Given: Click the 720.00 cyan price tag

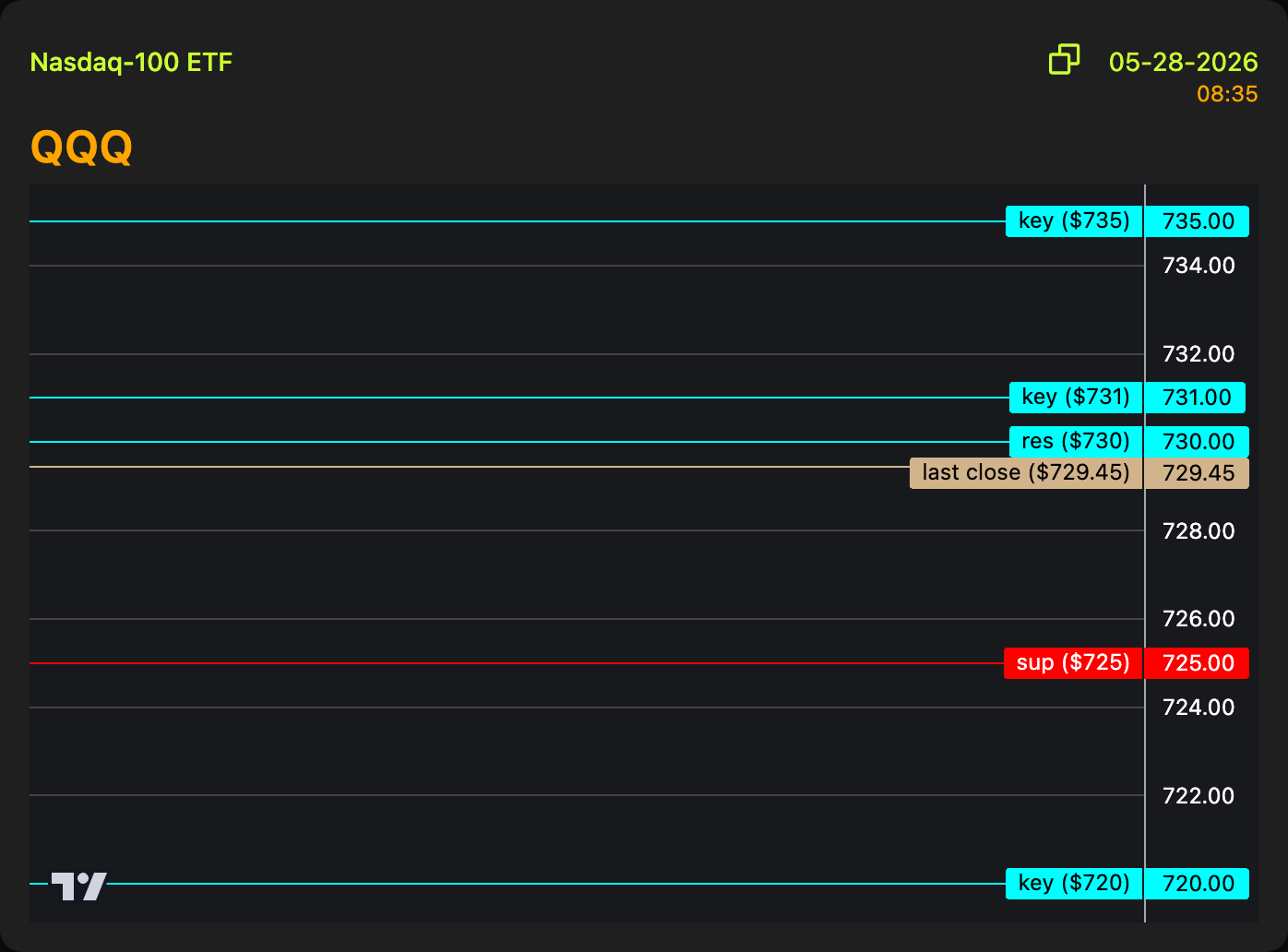Looking at the screenshot, I should point(1198,884).
